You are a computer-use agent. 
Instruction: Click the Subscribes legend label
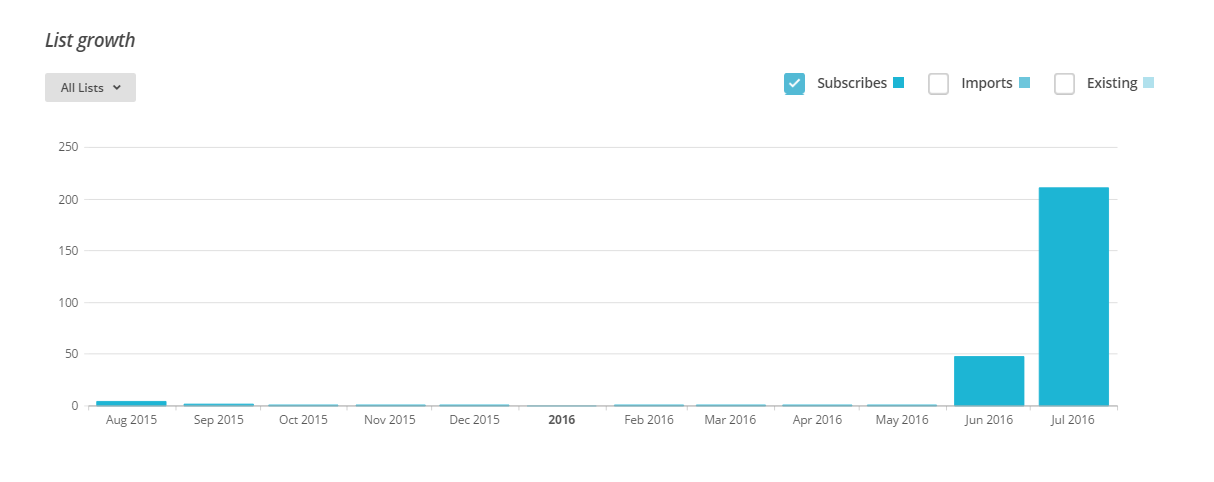coord(852,83)
